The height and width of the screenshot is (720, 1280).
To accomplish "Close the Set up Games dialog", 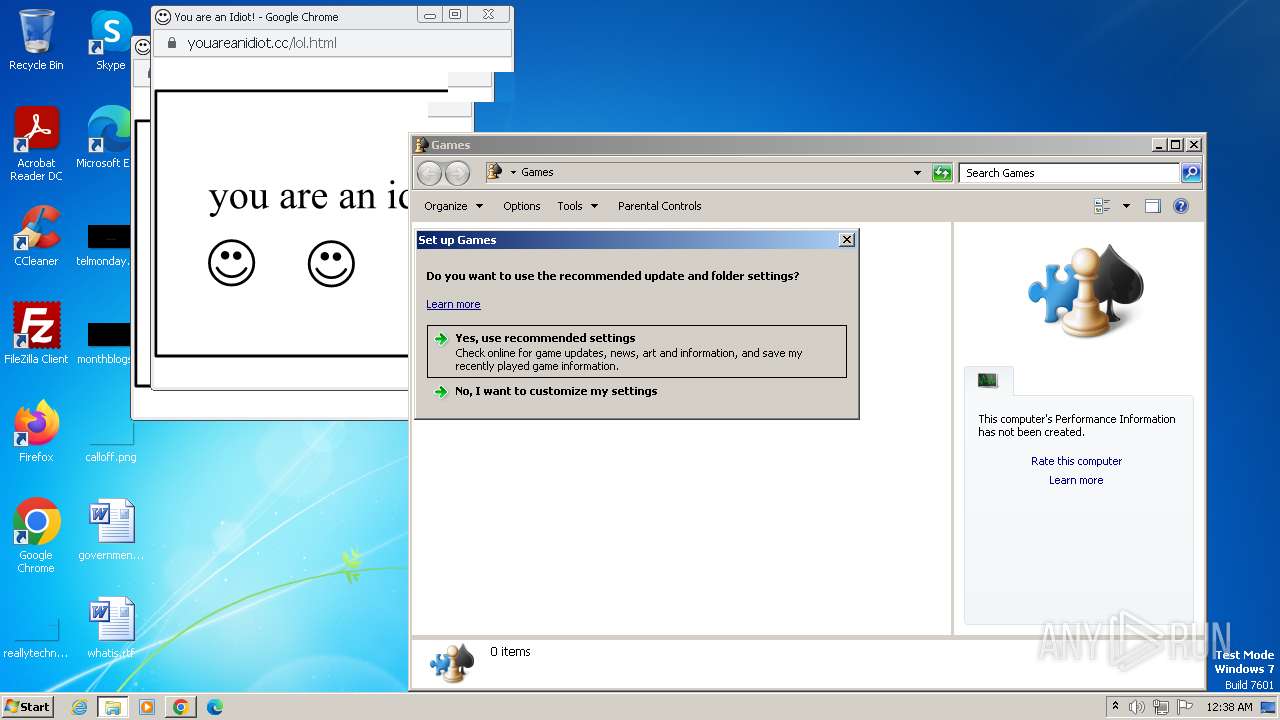I will point(847,240).
